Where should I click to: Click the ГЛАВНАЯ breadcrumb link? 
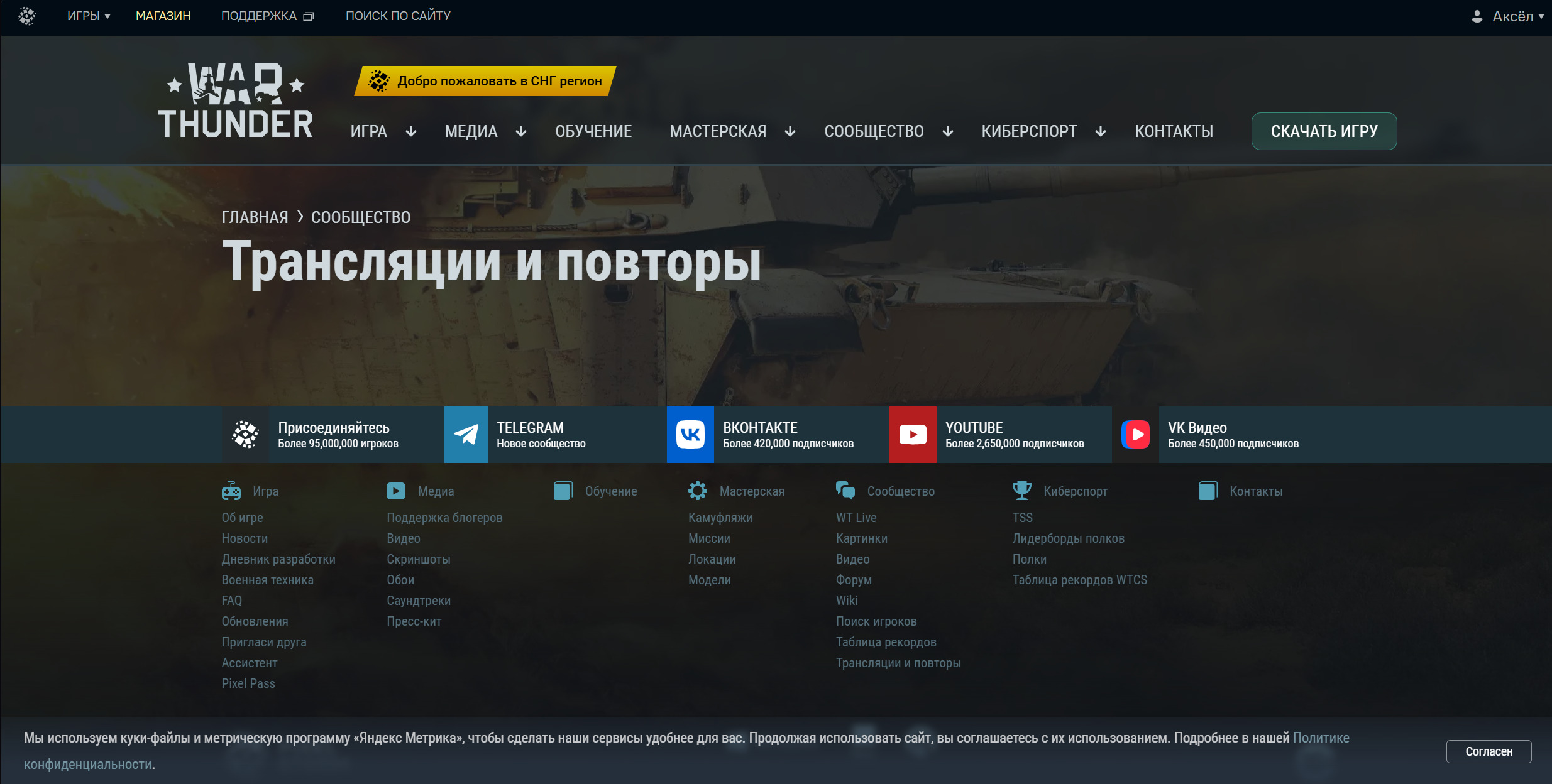pos(255,217)
